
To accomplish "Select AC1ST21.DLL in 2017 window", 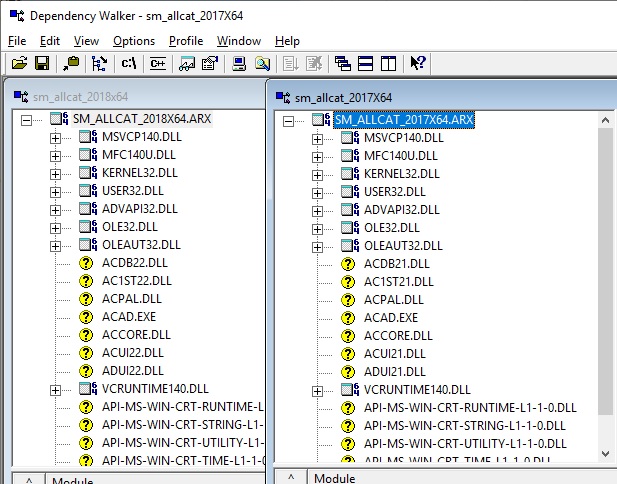I will tap(399, 282).
